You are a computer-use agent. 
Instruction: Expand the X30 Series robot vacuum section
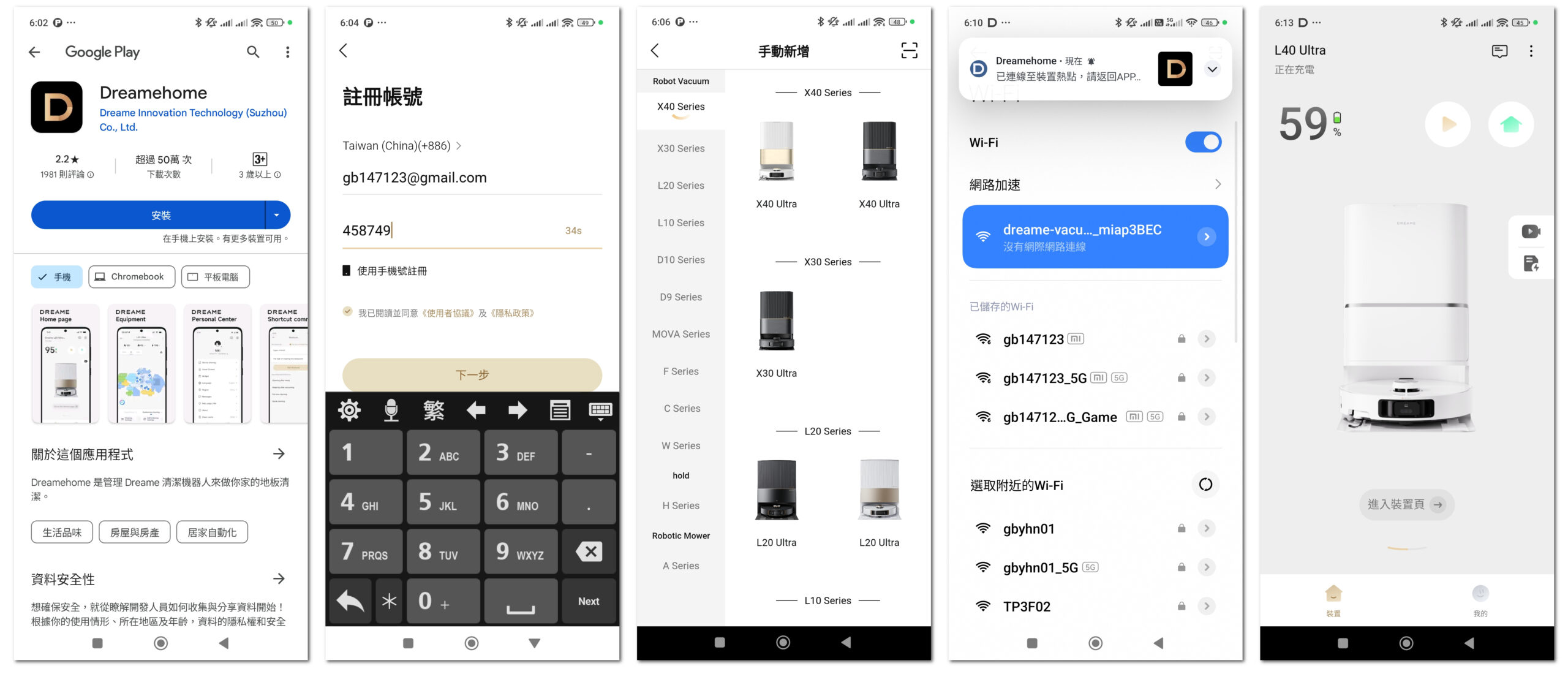click(681, 148)
